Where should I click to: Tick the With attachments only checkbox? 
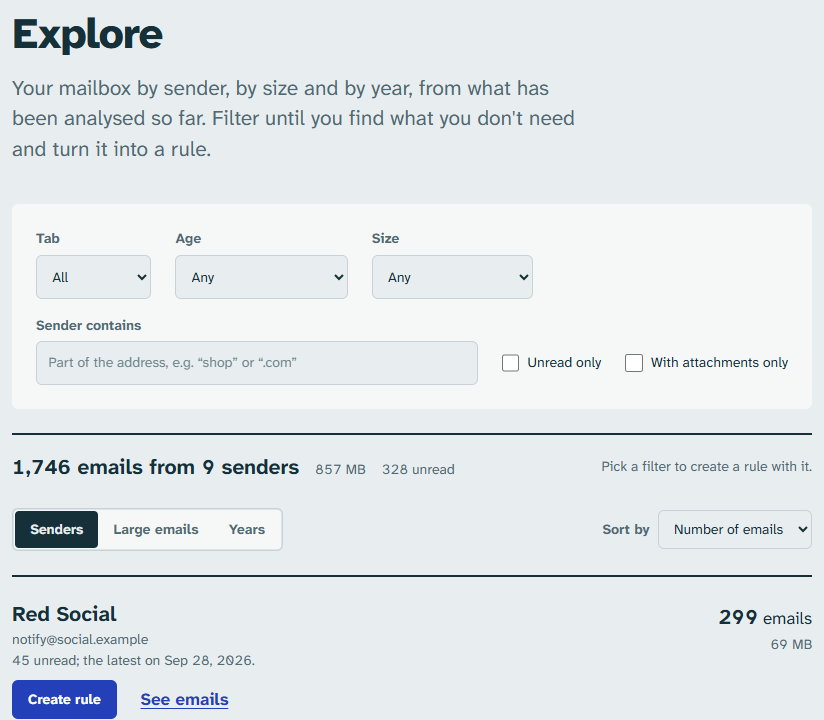click(634, 363)
